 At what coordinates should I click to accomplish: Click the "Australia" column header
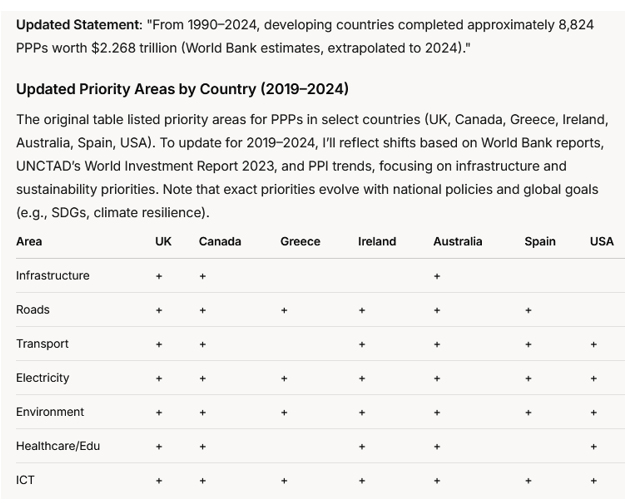pyautogui.click(x=457, y=241)
